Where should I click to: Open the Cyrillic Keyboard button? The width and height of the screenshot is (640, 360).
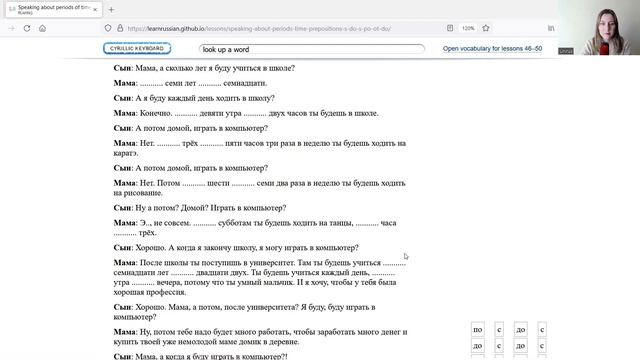137,48
